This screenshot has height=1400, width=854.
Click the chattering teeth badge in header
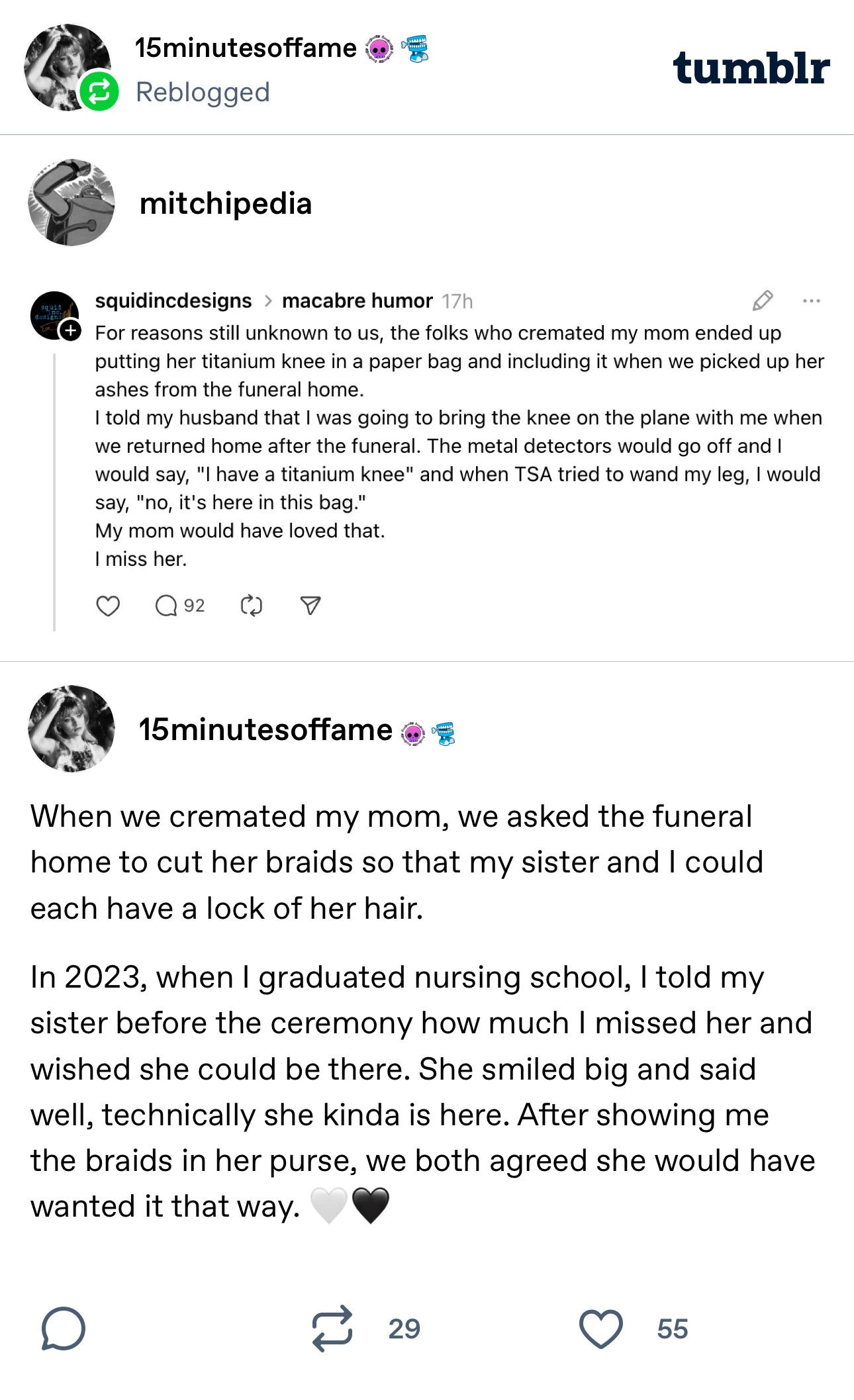coord(415,49)
